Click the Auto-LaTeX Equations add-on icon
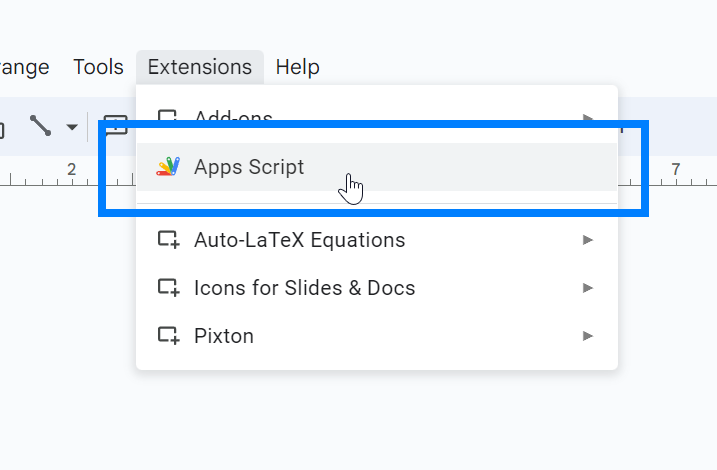This screenshot has width=717, height=470. [168, 240]
